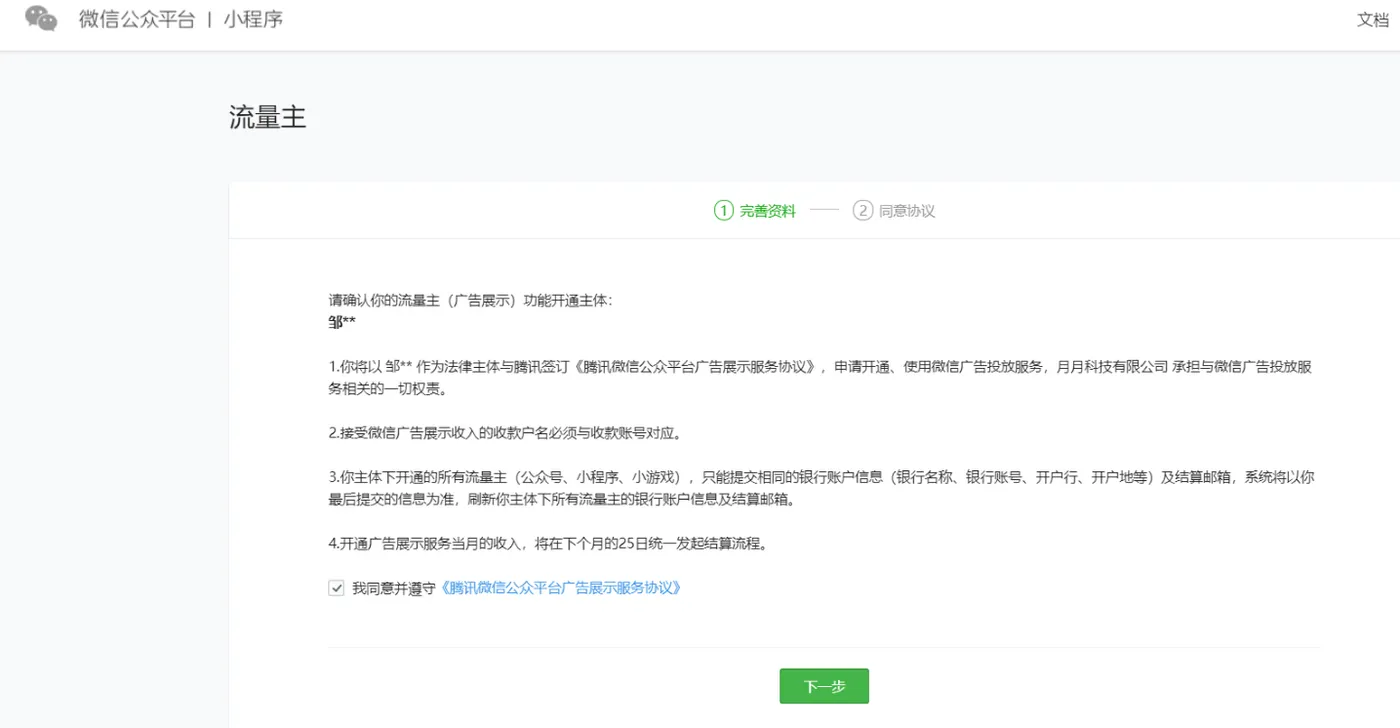The width and height of the screenshot is (1400, 728).
Task: Uncheck the 我同意并遵守 agreement checkbox
Action: 336,589
